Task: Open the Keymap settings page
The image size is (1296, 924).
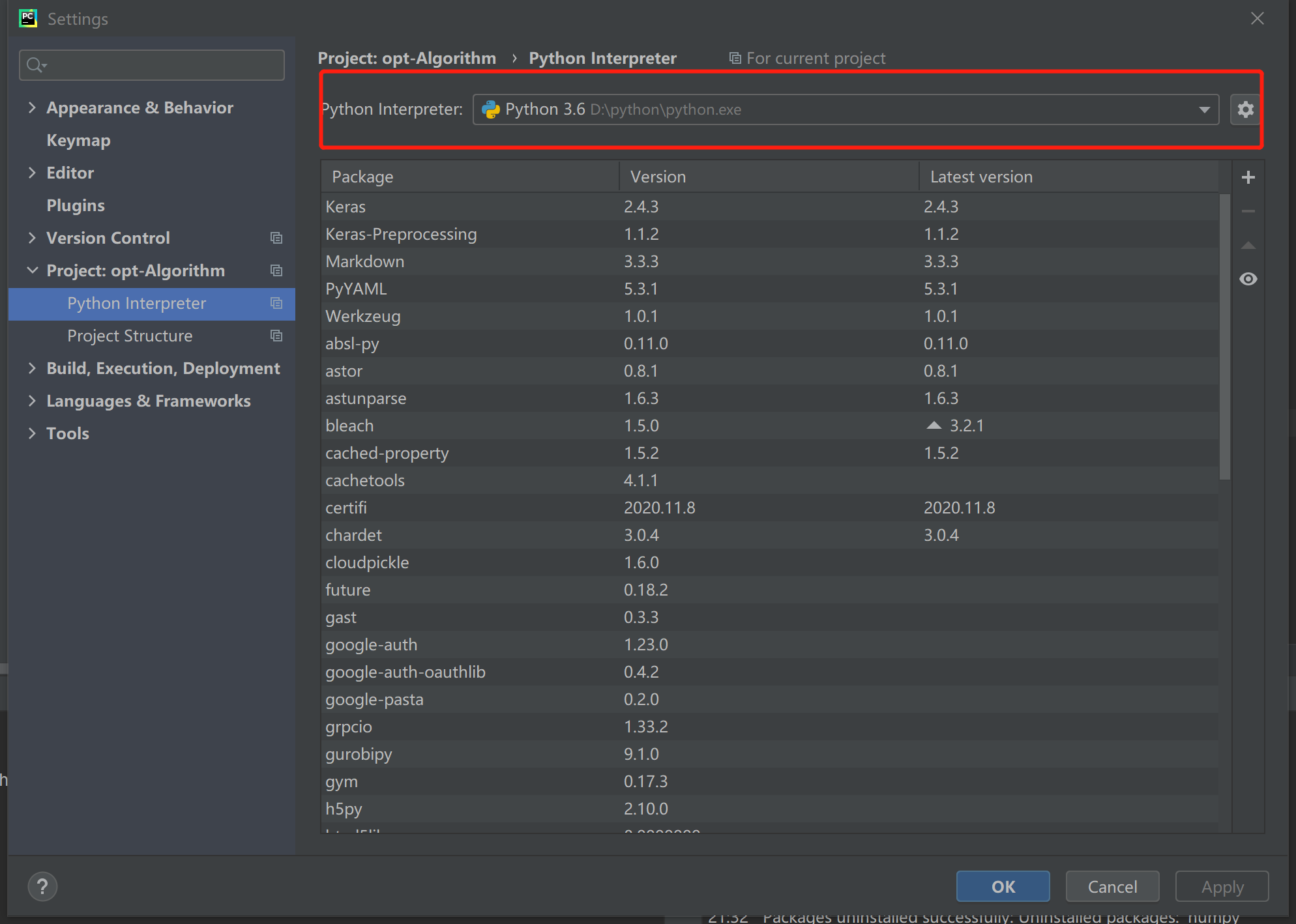Action: point(78,140)
